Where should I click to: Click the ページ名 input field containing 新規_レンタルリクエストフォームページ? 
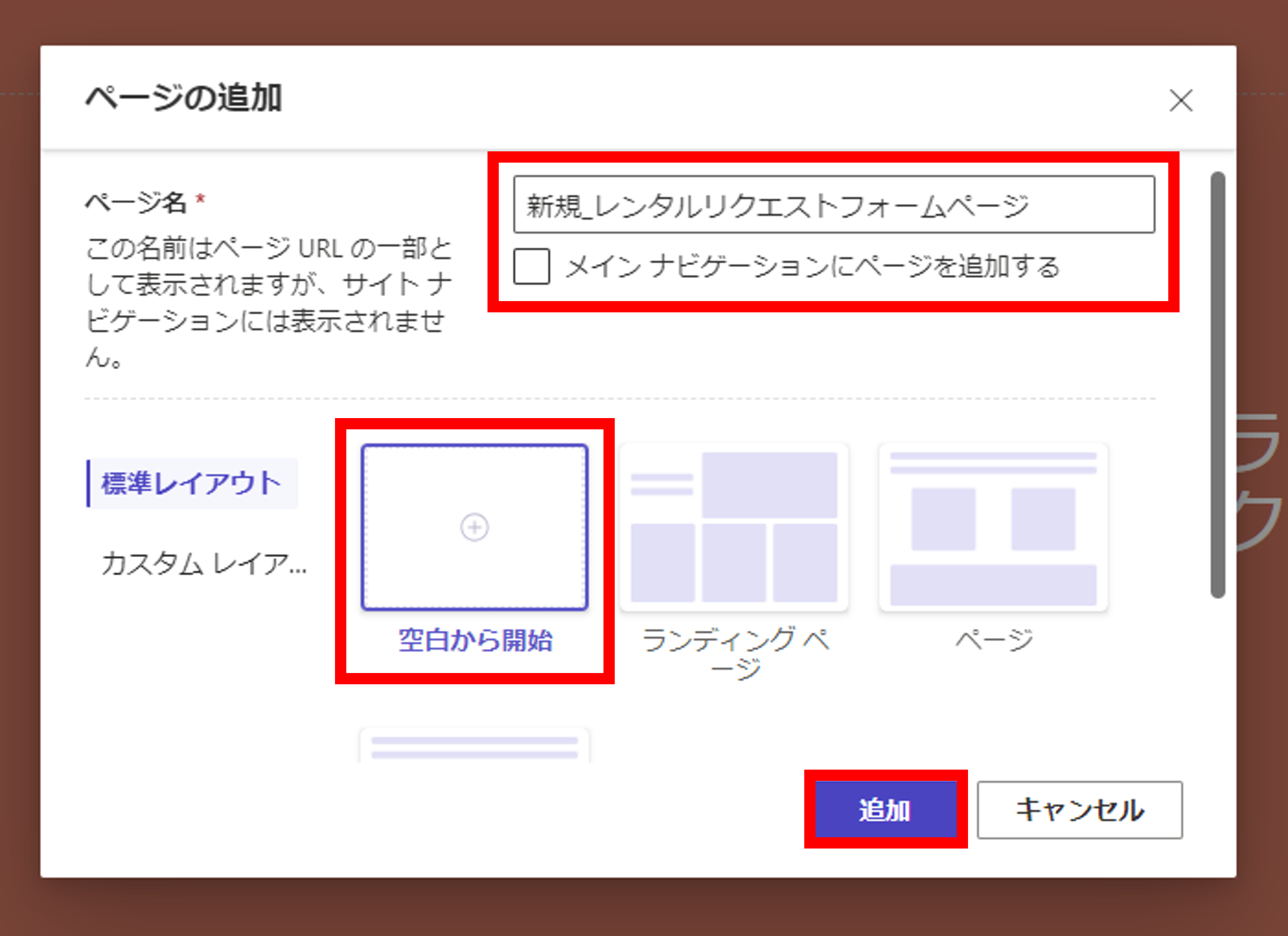point(835,207)
